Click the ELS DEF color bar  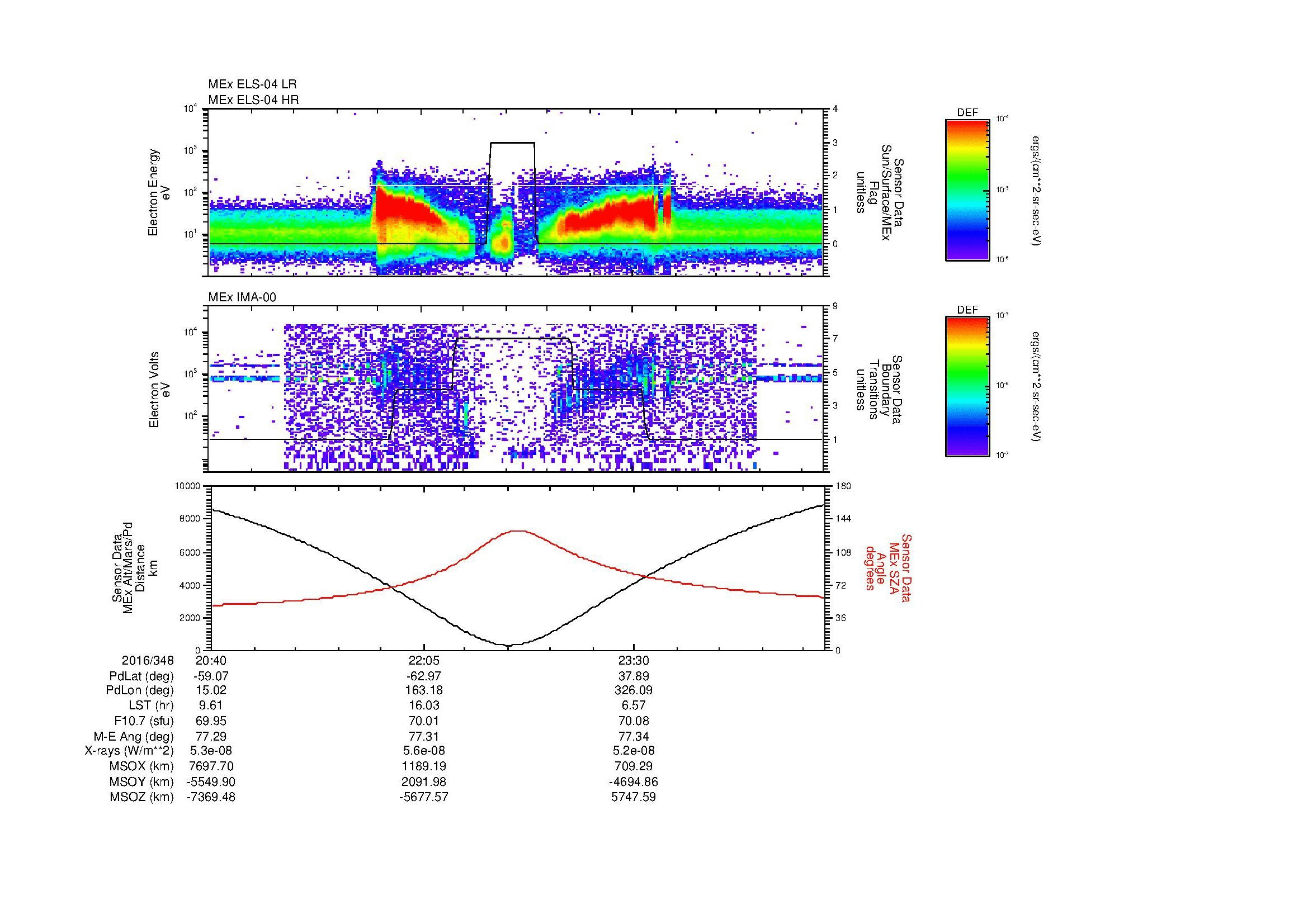tap(967, 189)
